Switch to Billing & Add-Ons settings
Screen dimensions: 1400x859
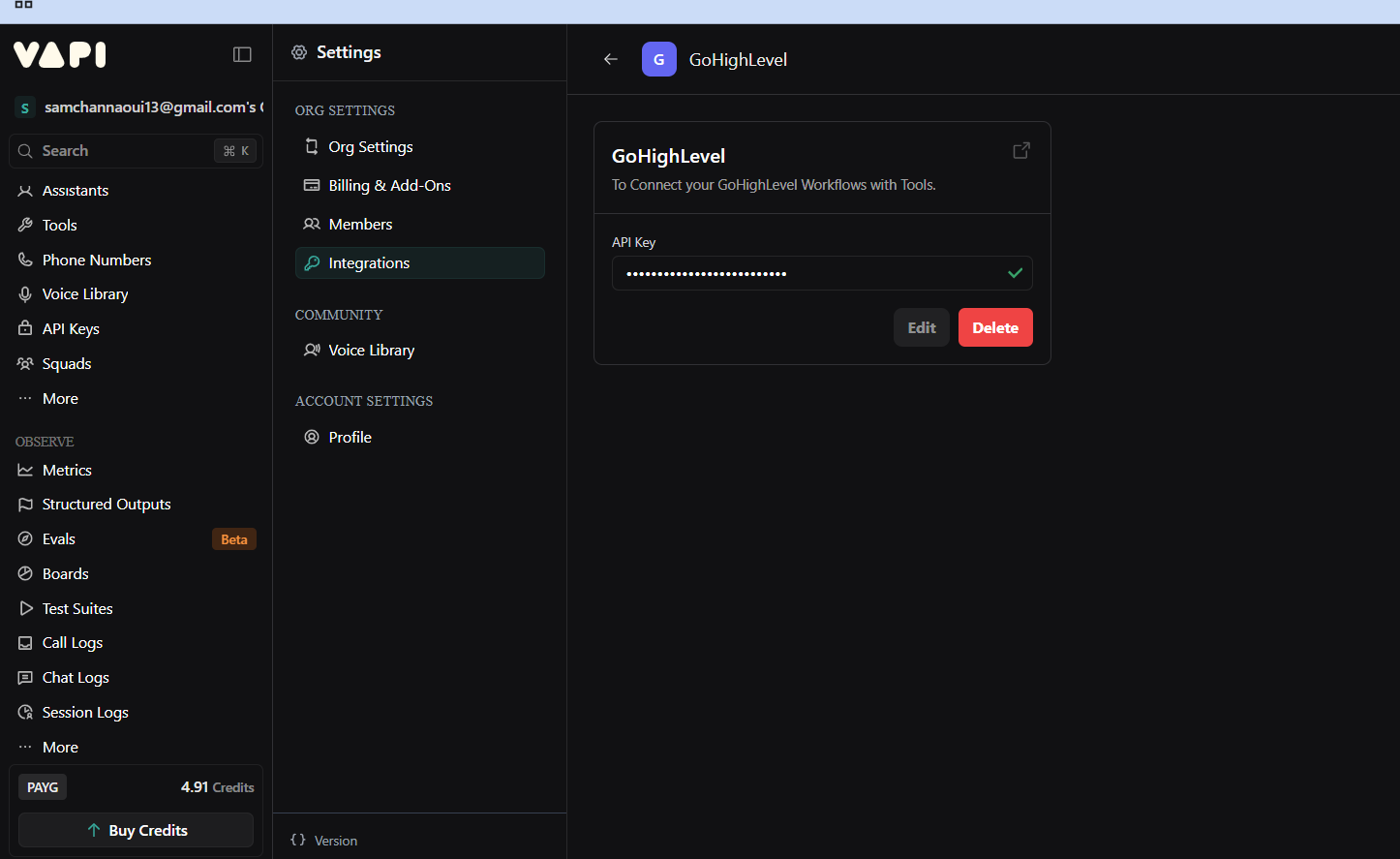(389, 185)
